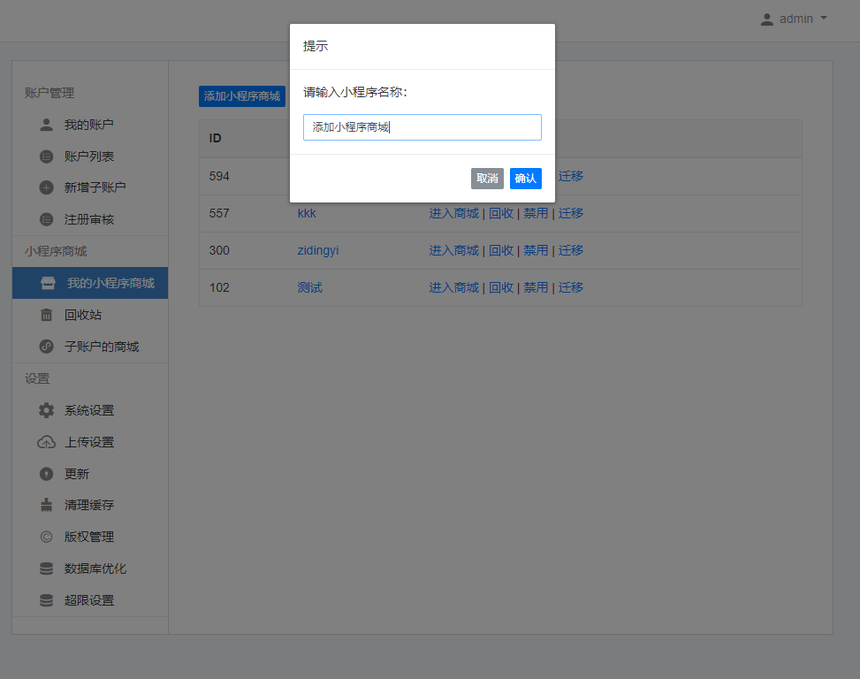Viewport: 860px width, 679px height.
Task: Click 禁用 link for row 102
Action: (536, 287)
